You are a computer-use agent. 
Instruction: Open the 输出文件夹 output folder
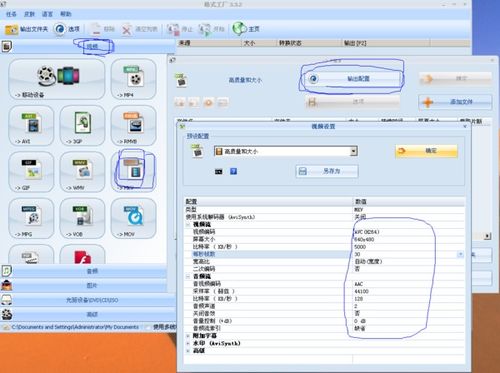[x=26, y=29]
